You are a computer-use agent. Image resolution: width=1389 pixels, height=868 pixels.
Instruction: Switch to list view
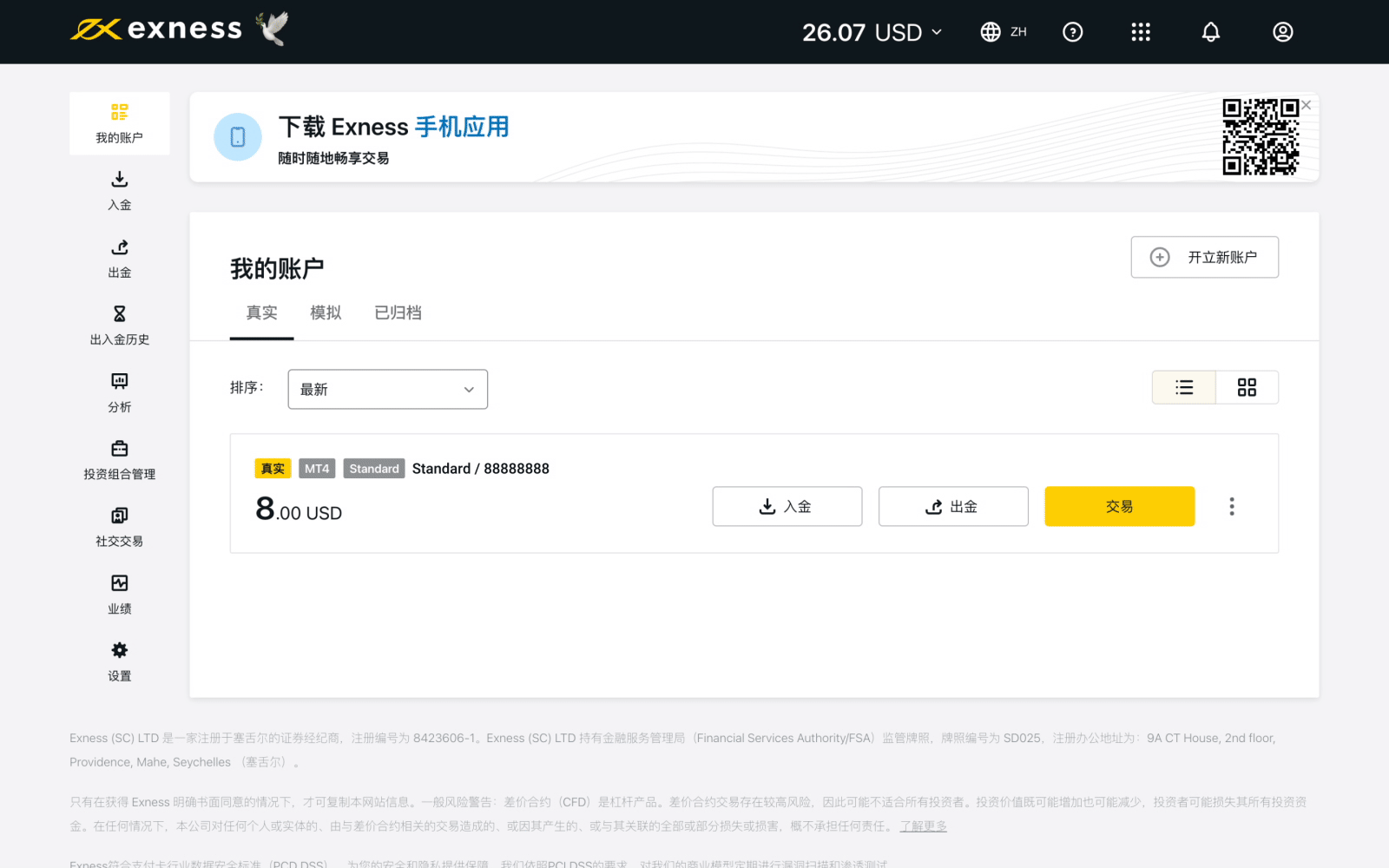click(1184, 387)
